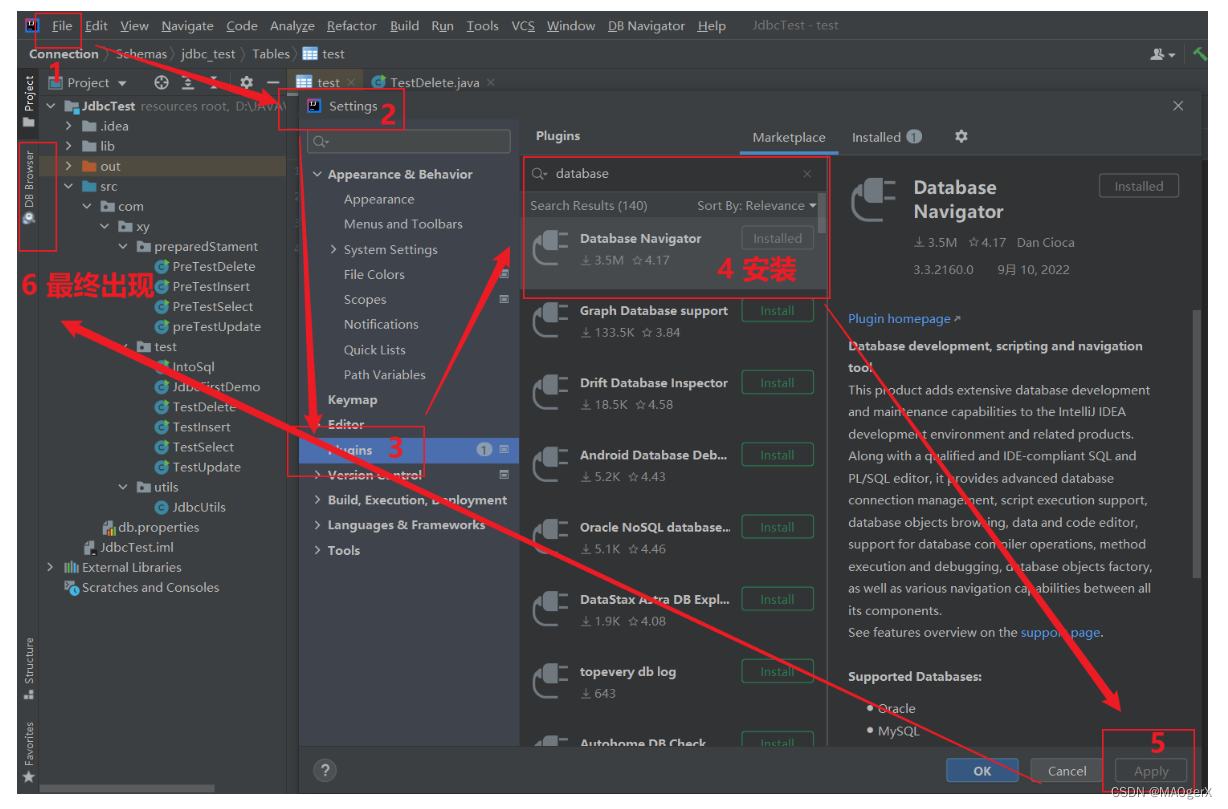1228x809 pixels.
Task: Click the plugin search box containing database
Action: click(676, 174)
